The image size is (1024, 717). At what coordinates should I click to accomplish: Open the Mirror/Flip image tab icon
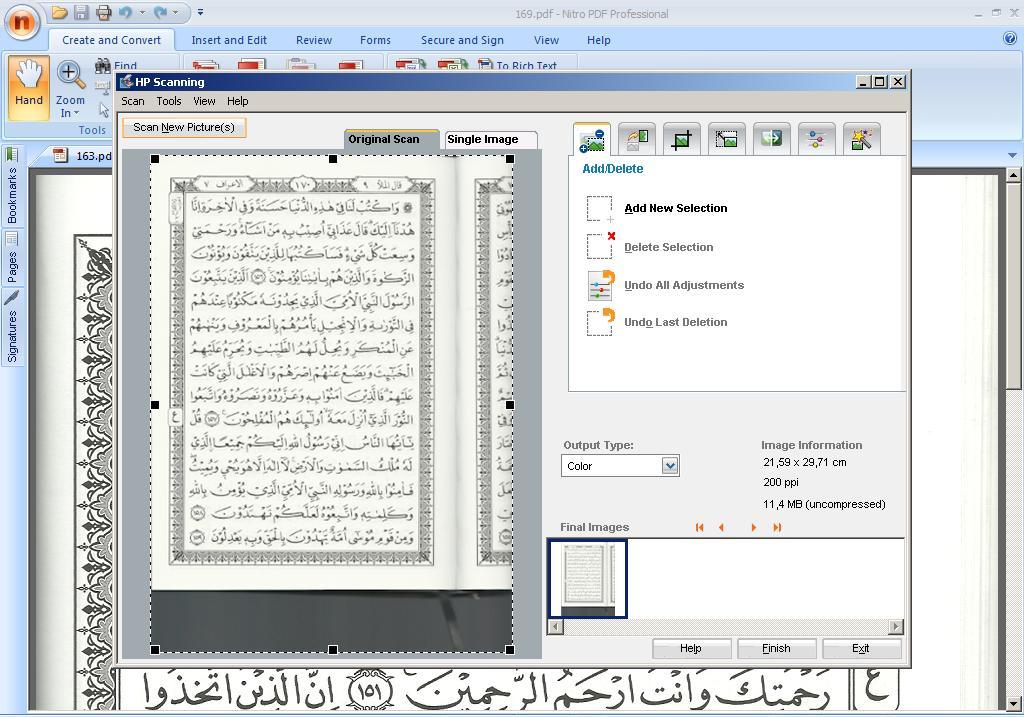pyautogui.click(x=771, y=139)
